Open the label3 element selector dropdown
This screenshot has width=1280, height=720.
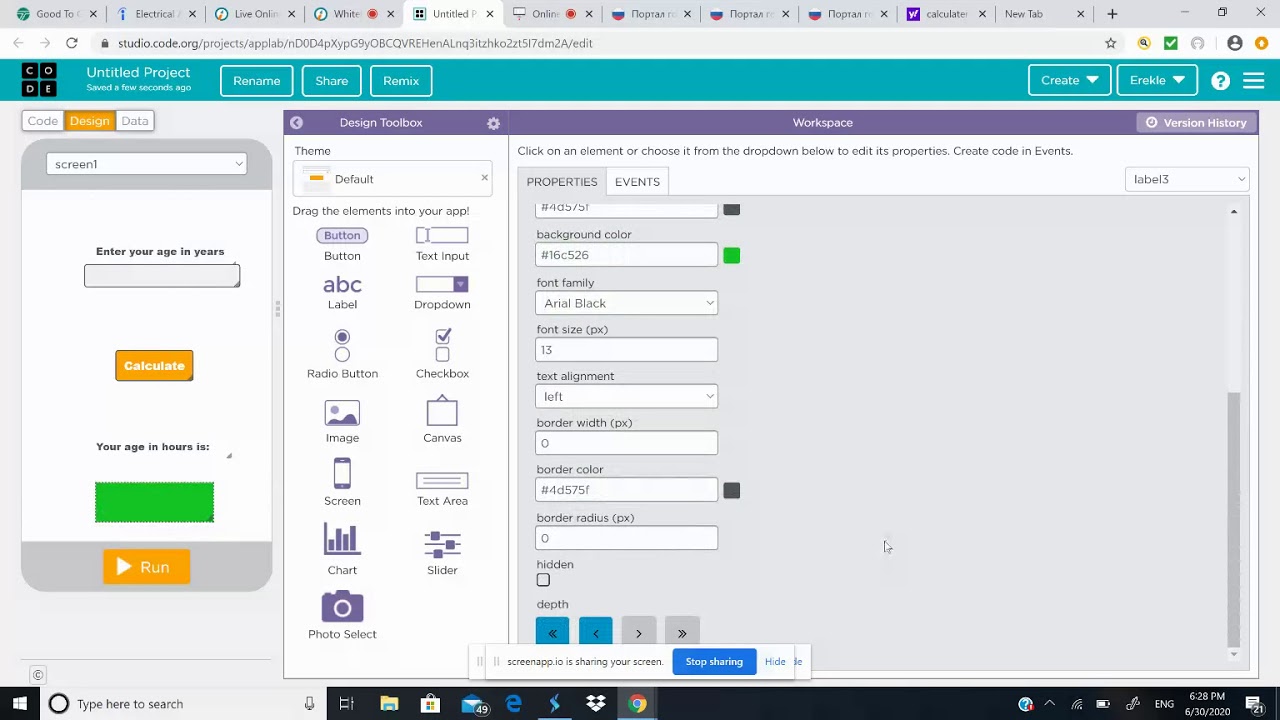click(x=1187, y=179)
